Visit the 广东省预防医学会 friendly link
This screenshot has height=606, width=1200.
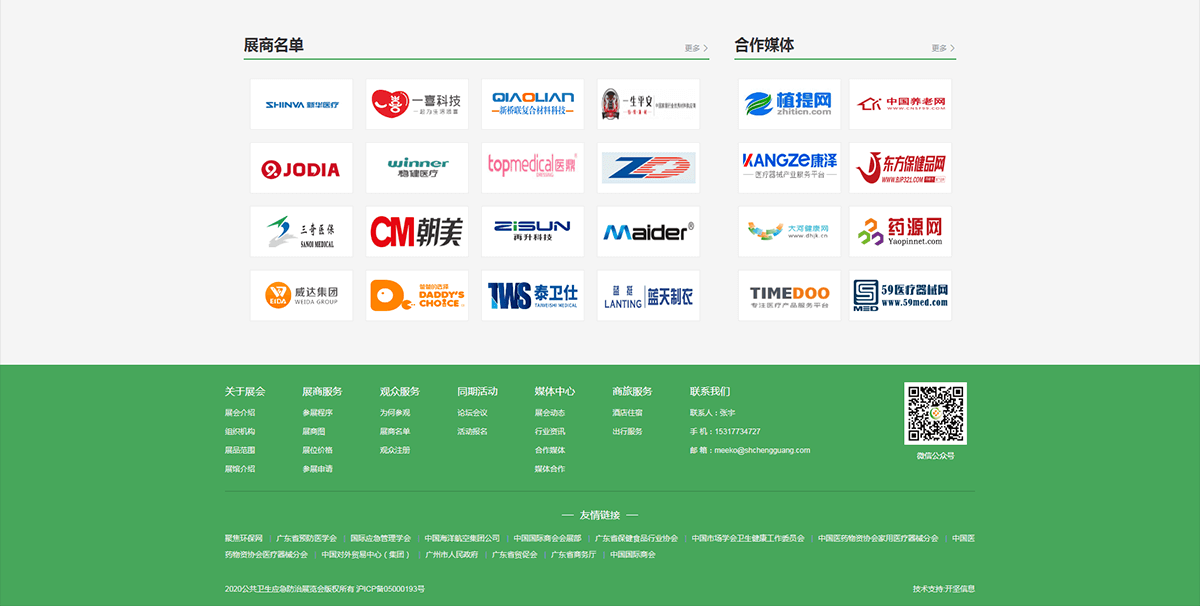(307, 538)
